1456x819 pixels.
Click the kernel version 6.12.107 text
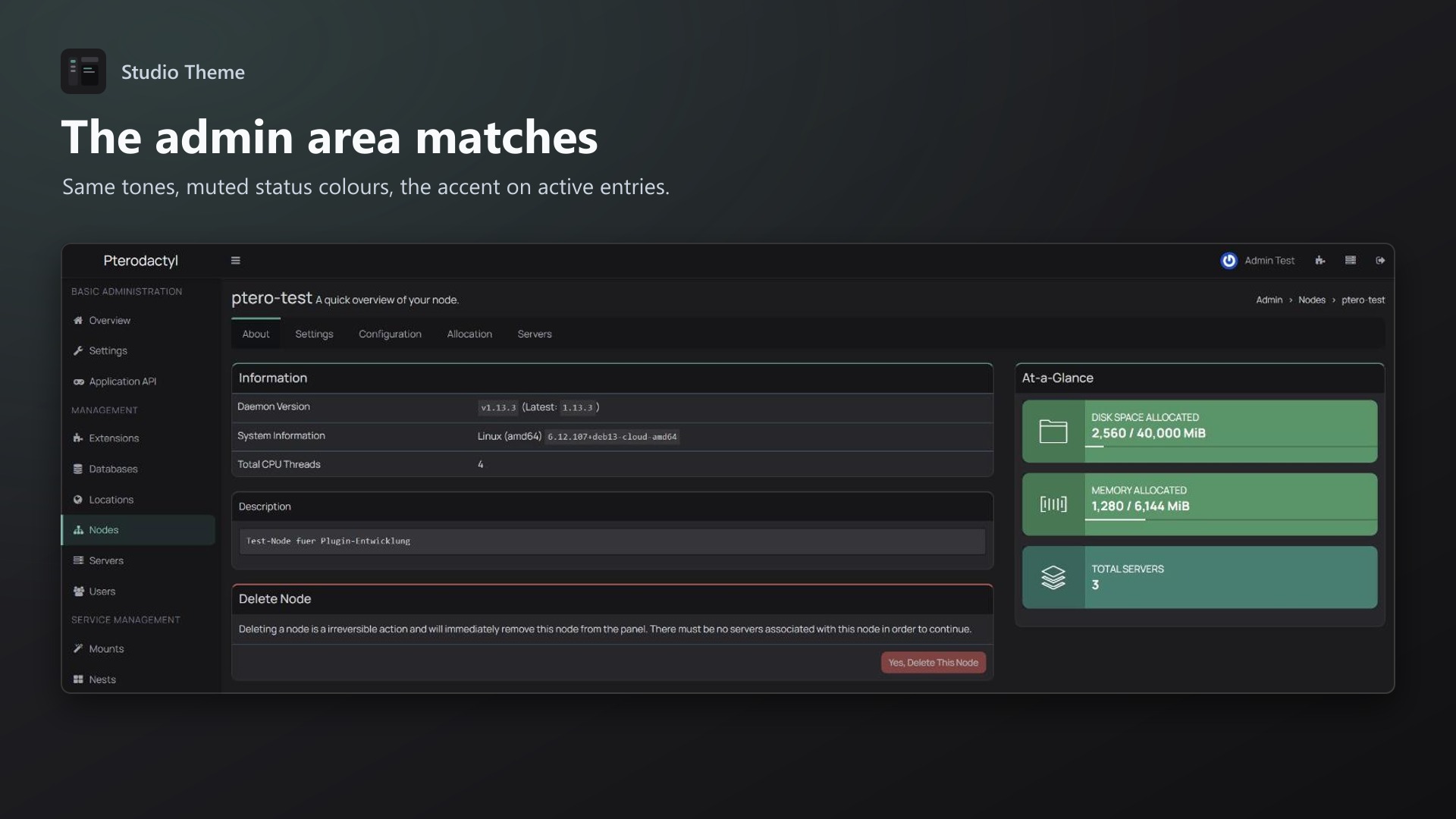pos(612,437)
